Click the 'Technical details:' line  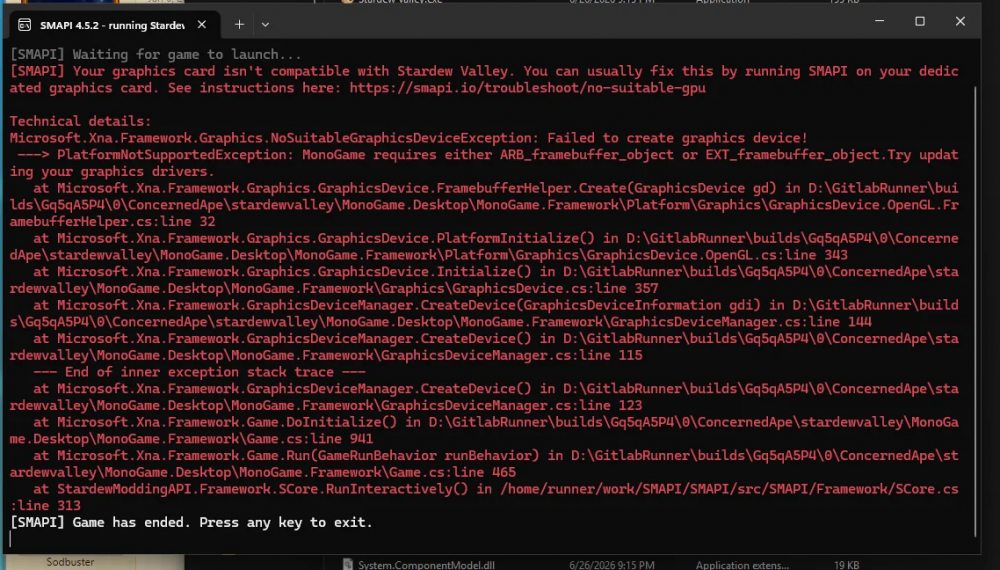coord(80,121)
